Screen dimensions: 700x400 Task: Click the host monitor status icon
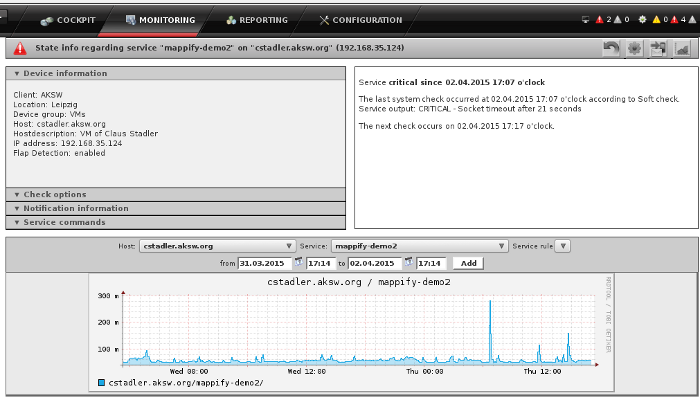click(x=585, y=20)
